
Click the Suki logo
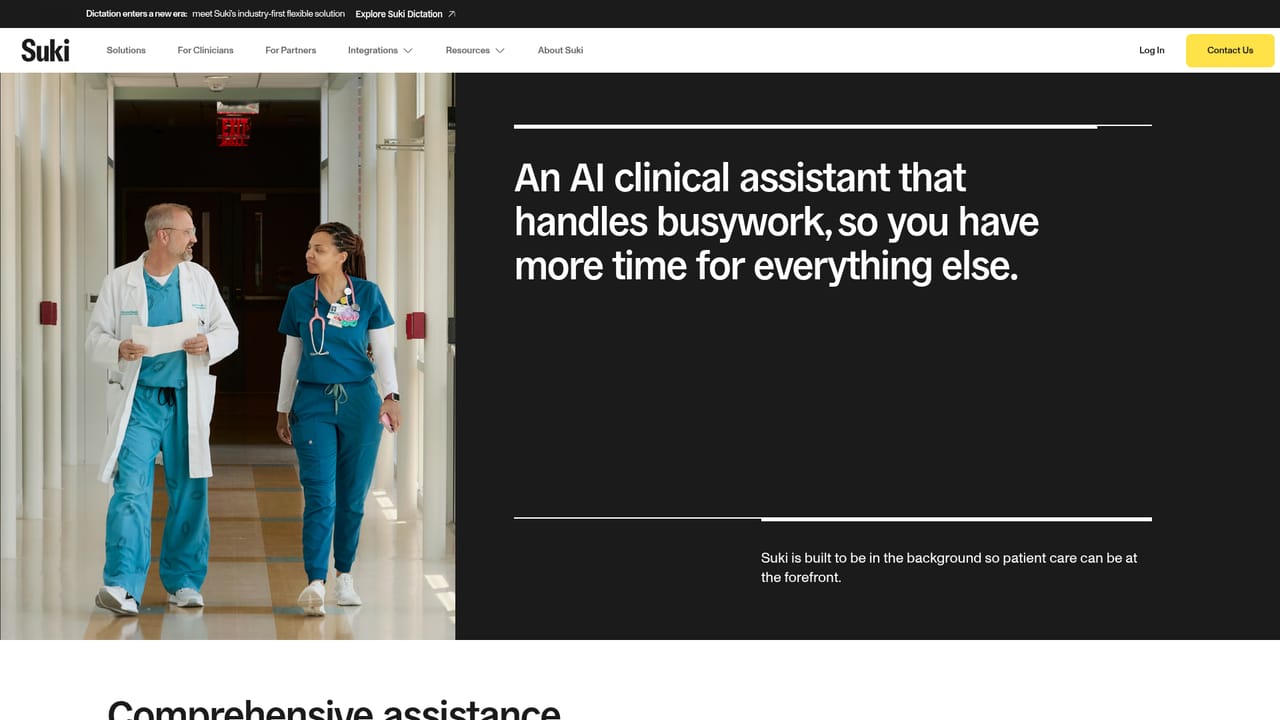coord(45,50)
